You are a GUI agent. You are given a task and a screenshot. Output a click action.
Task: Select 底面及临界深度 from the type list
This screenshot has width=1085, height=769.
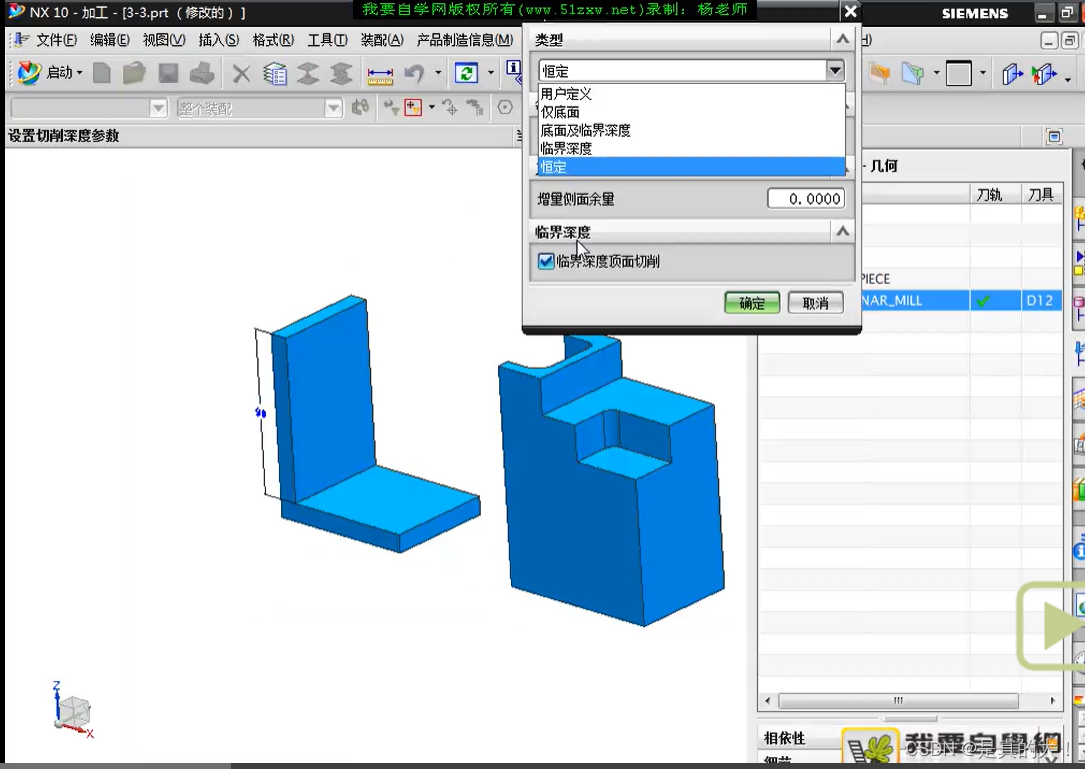click(691, 130)
